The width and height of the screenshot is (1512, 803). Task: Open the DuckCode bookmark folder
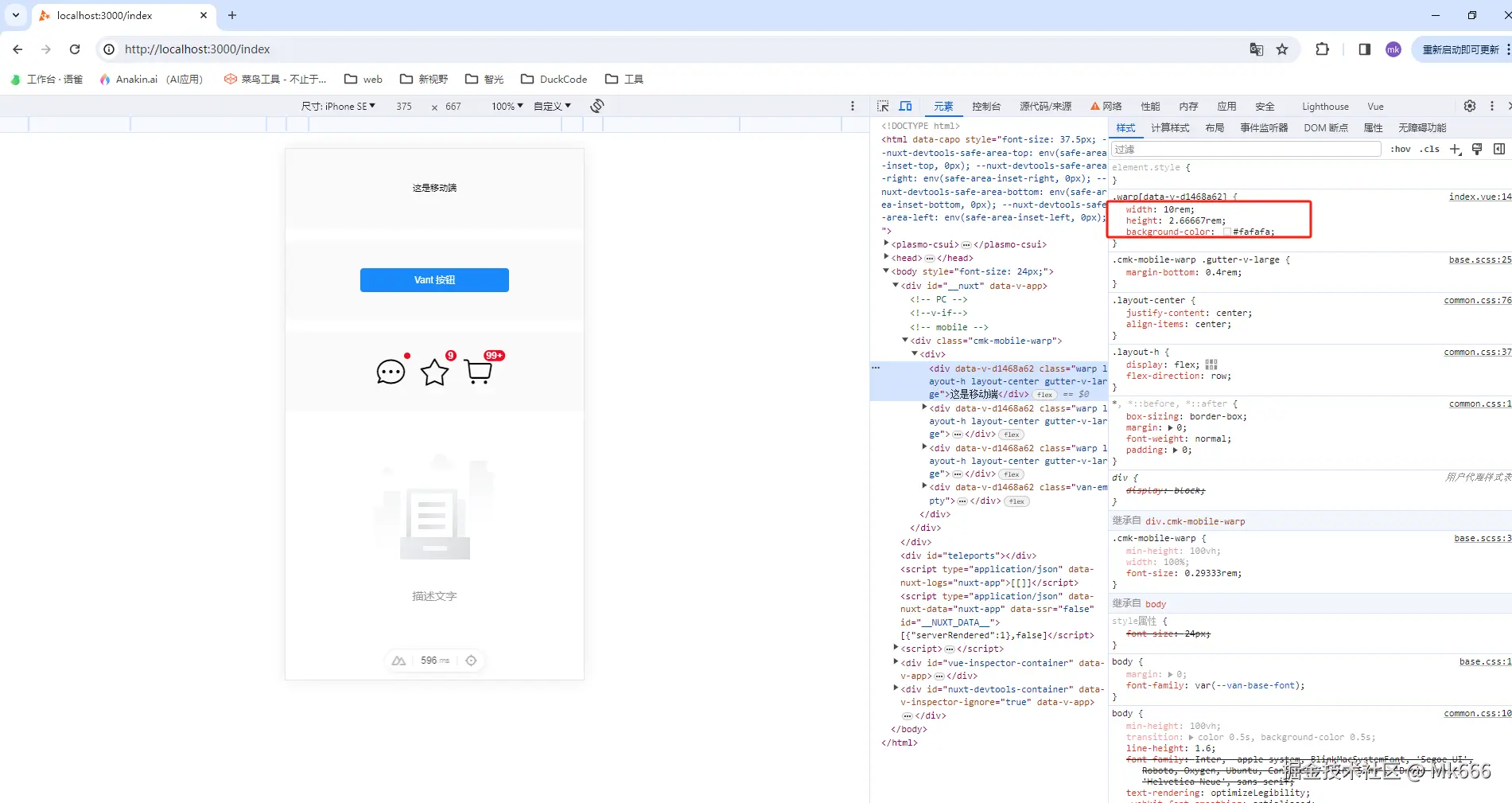[x=554, y=79]
